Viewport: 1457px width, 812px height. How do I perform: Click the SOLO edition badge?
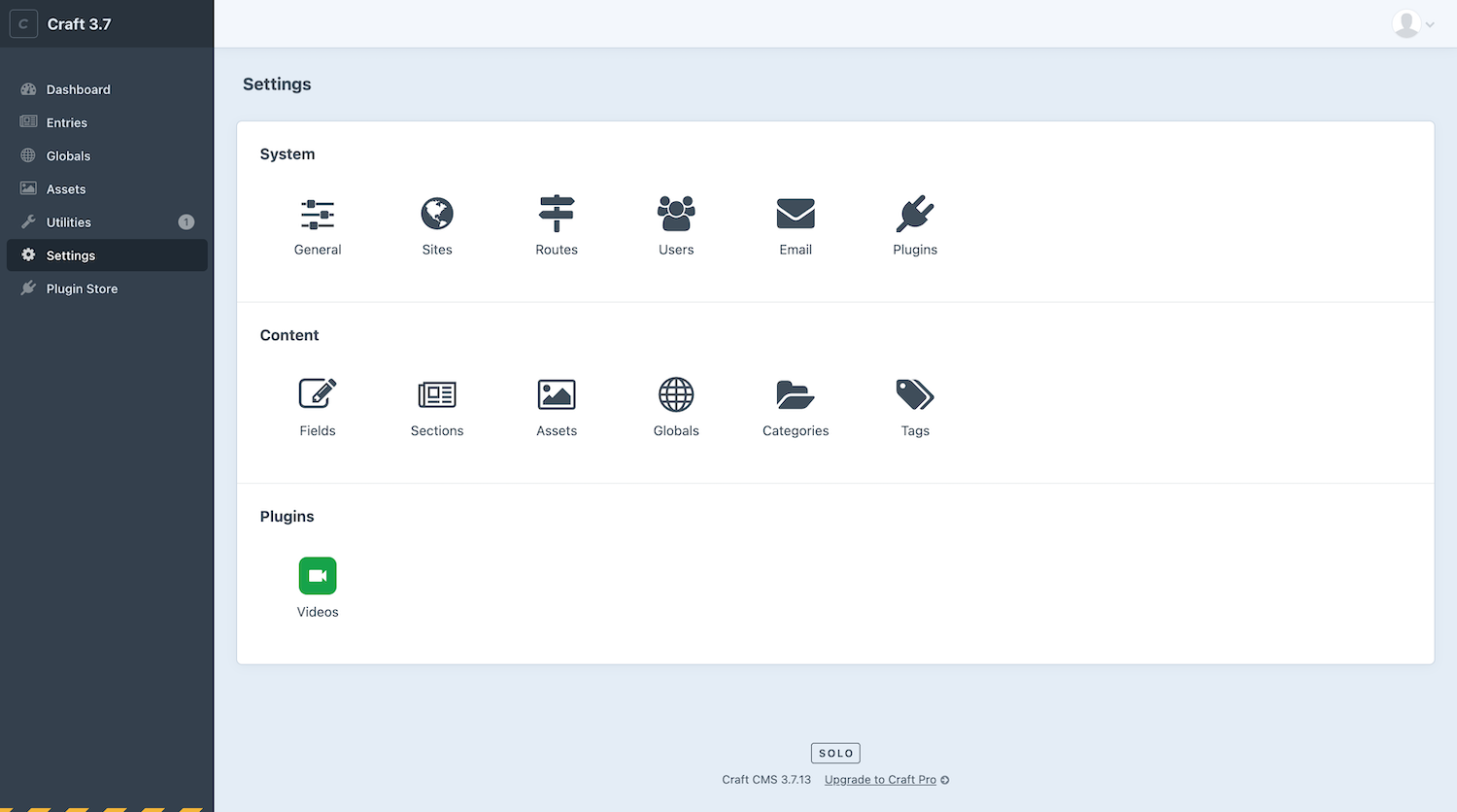tap(835, 753)
